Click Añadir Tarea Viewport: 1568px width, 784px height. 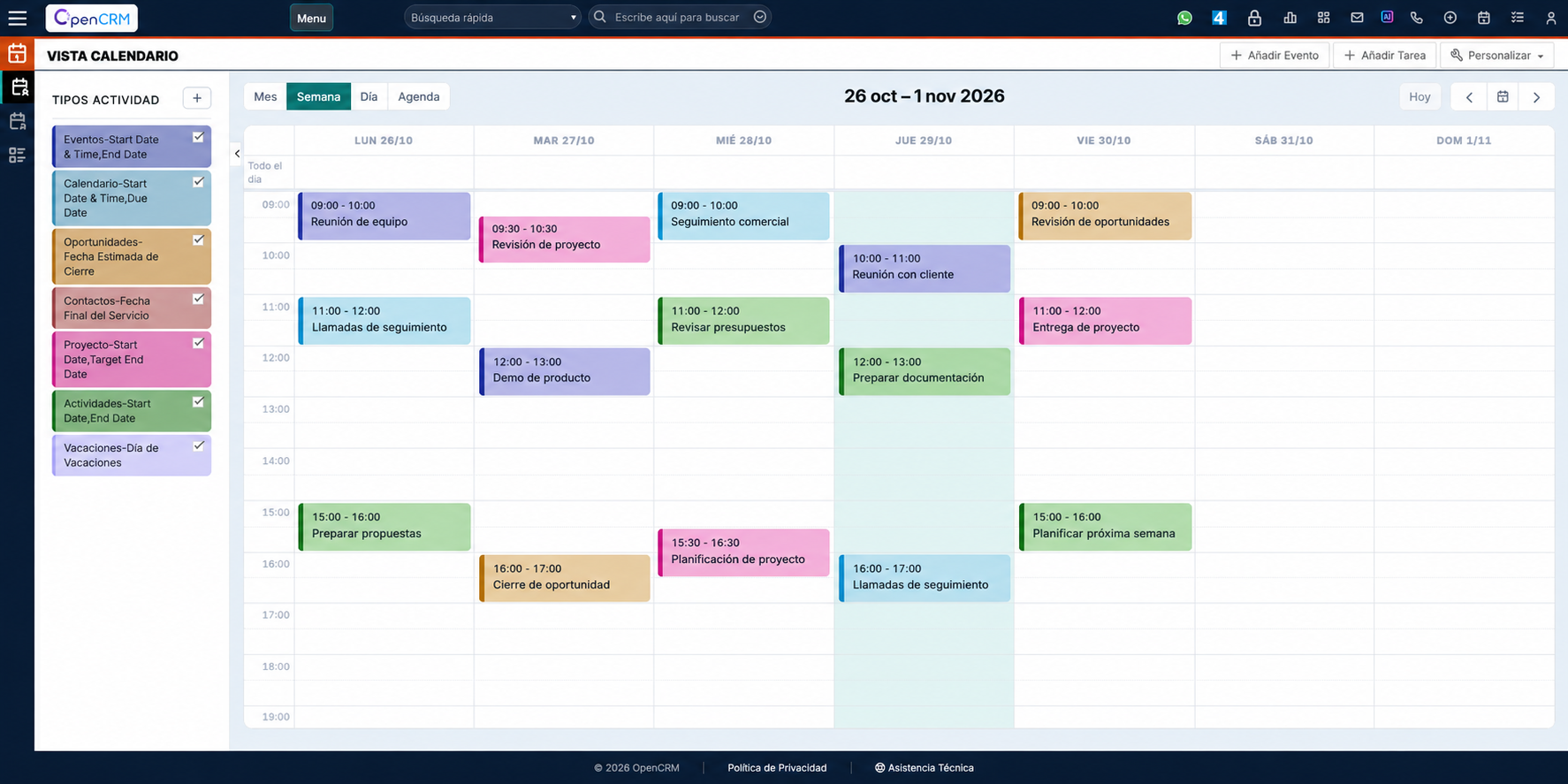pyautogui.click(x=1384, y=55)
